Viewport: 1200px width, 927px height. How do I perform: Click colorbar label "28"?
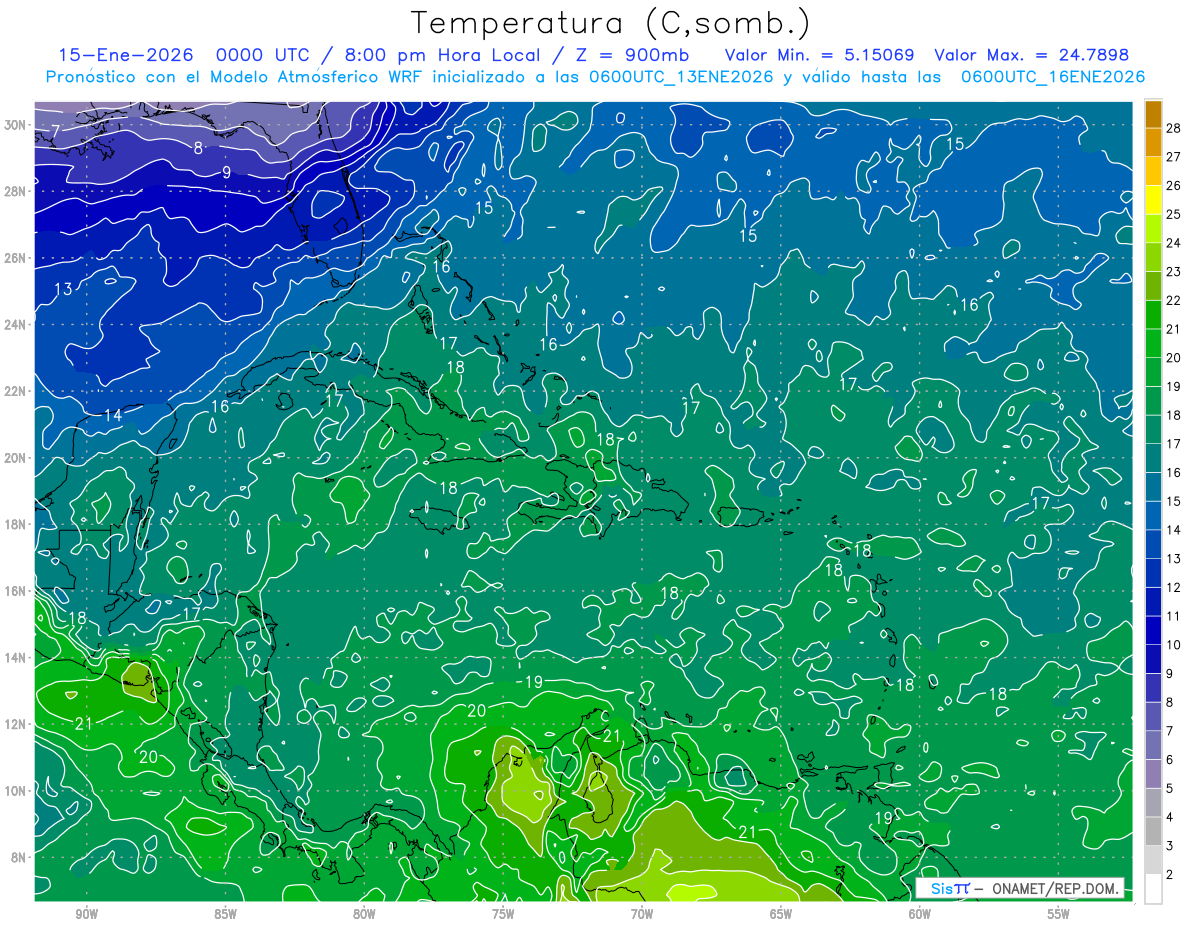(1173, 128)
